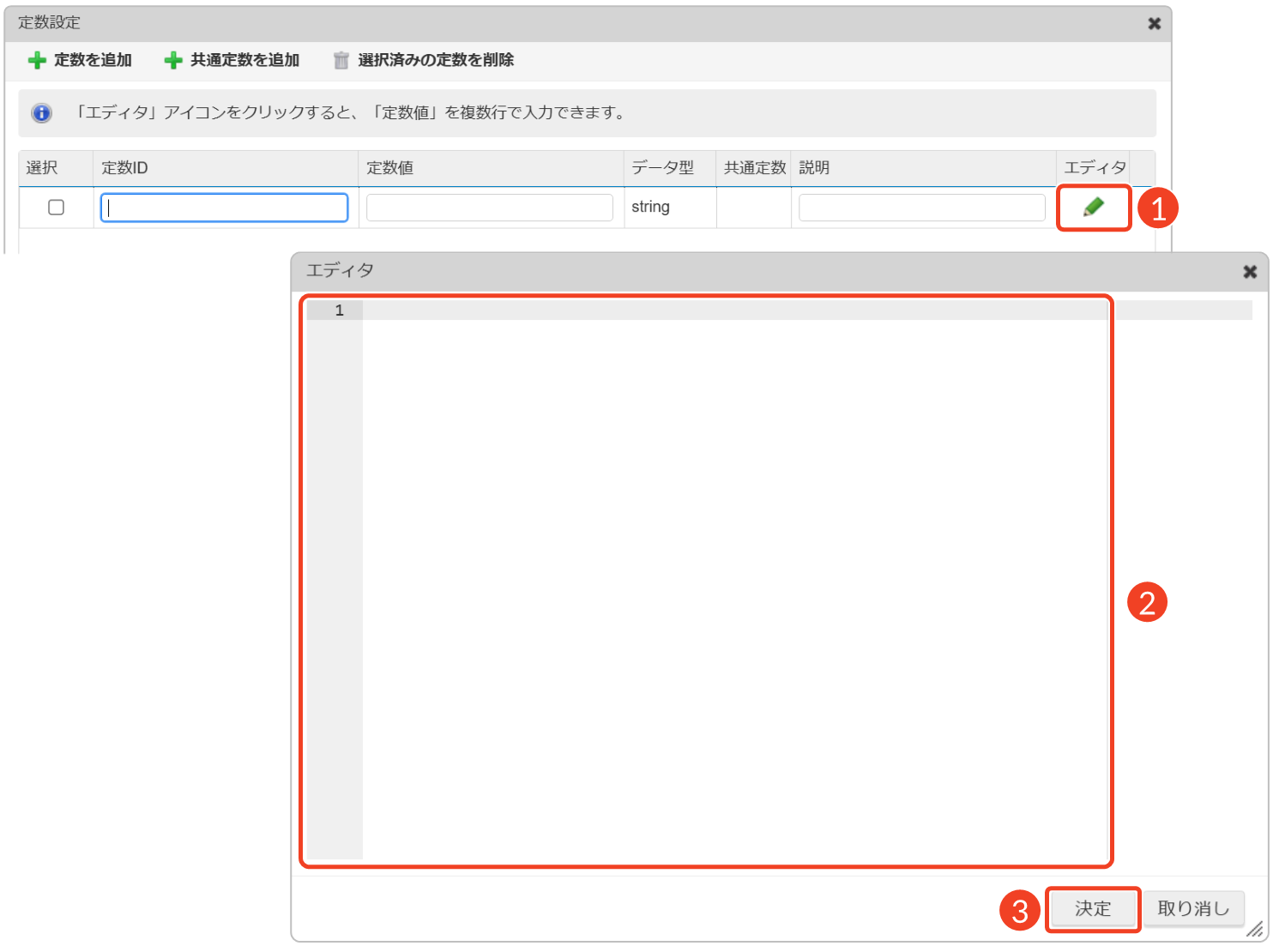This screenshot has height=952, width=1273.
Task: Click into the 定数値 input field
Action: 489,208
